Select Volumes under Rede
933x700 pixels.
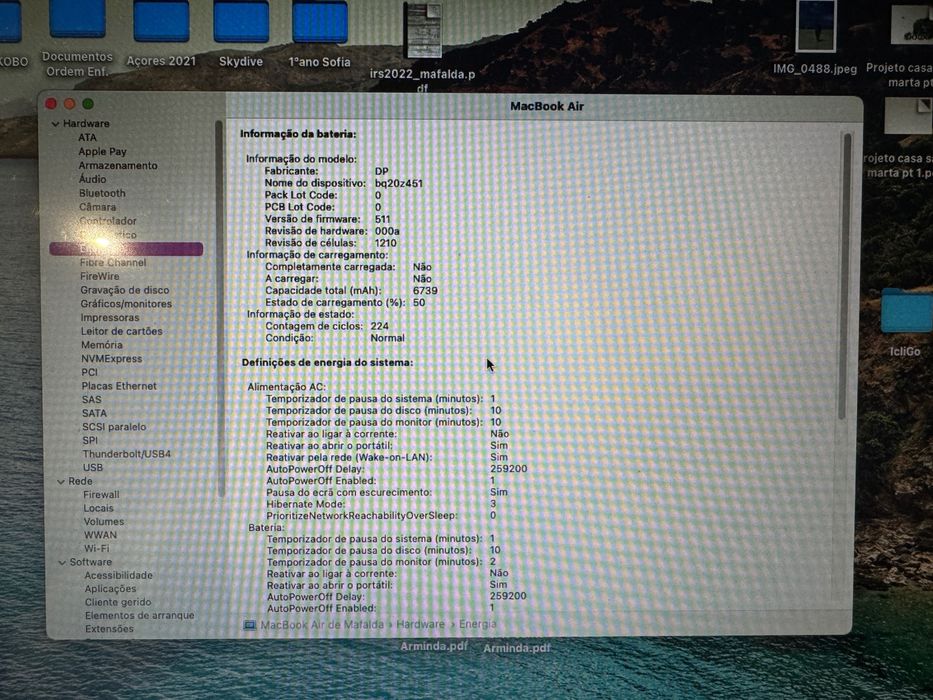click(104, 522)
